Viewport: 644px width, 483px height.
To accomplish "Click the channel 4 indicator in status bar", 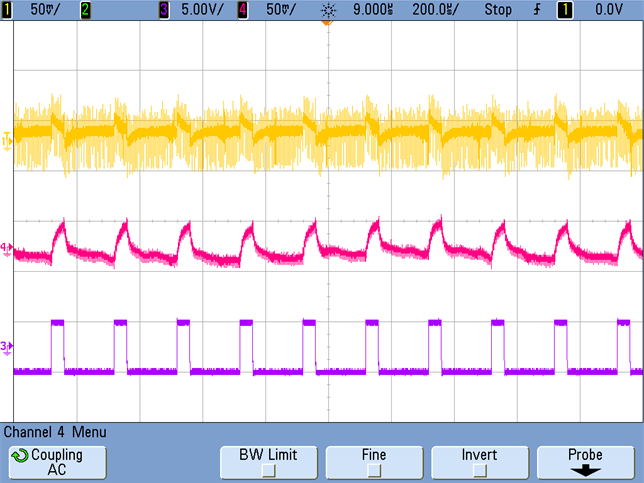I will (241, 9).
